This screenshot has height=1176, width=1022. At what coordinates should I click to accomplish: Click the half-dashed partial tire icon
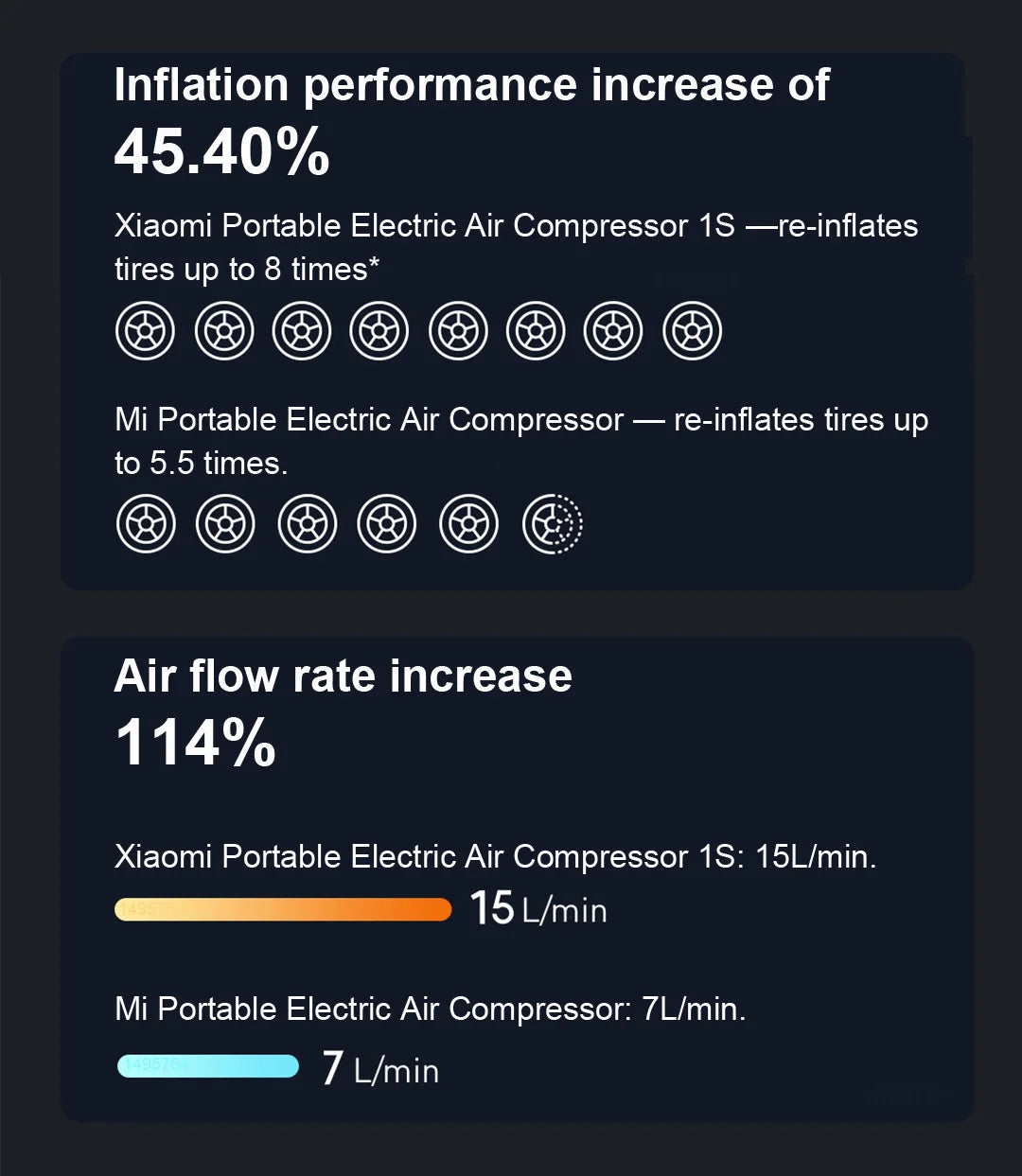[x=553, y=523]
